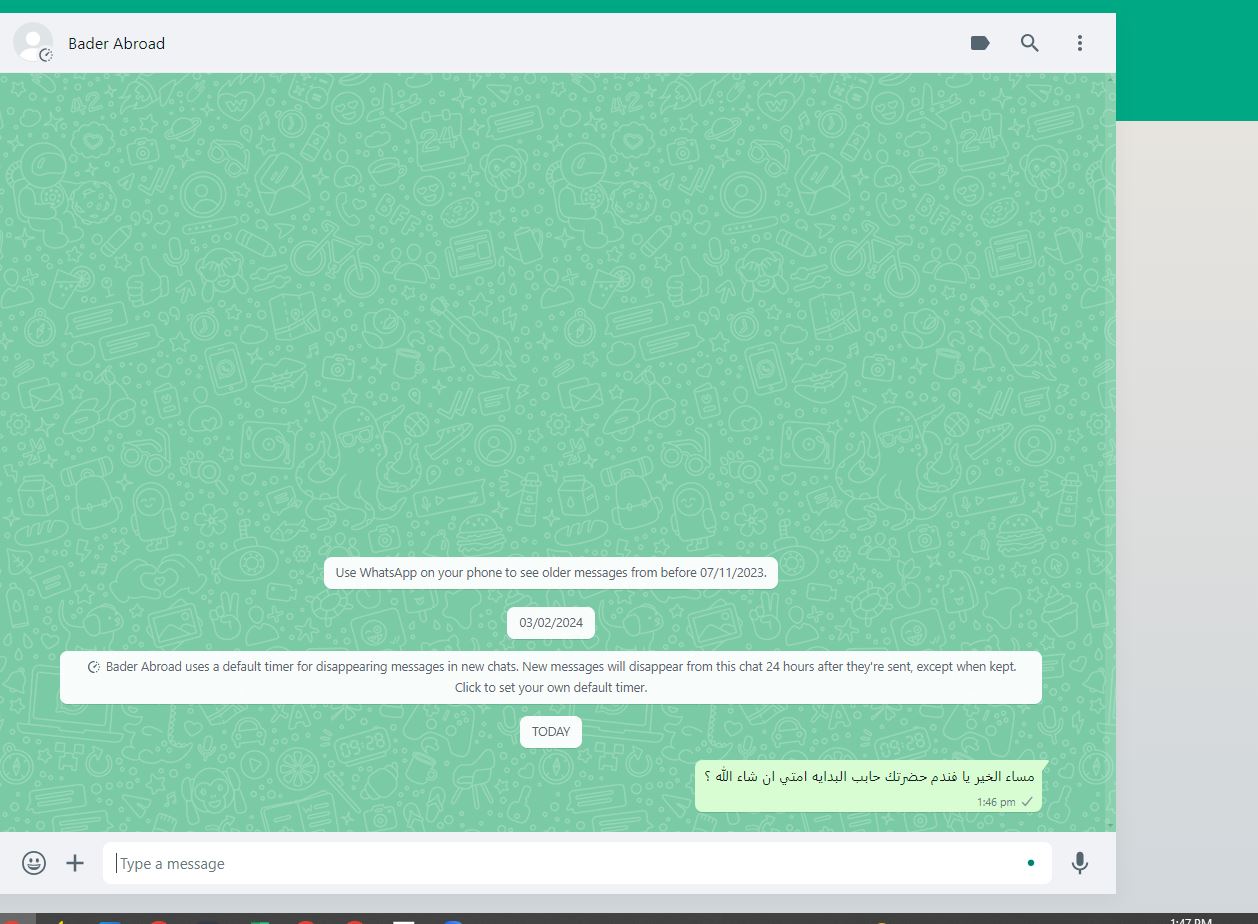Click the older messages before 07/11/2023 notice

coord(551,573)
